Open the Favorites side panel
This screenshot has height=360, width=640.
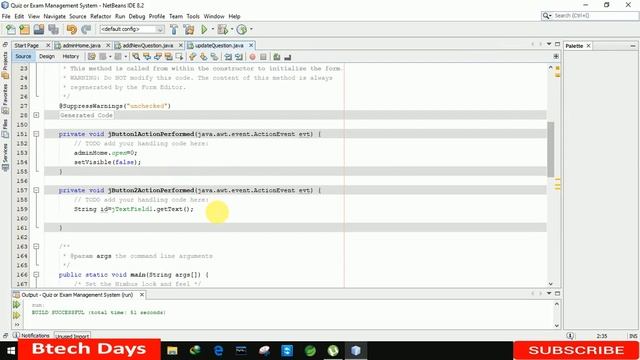[5, 98]
